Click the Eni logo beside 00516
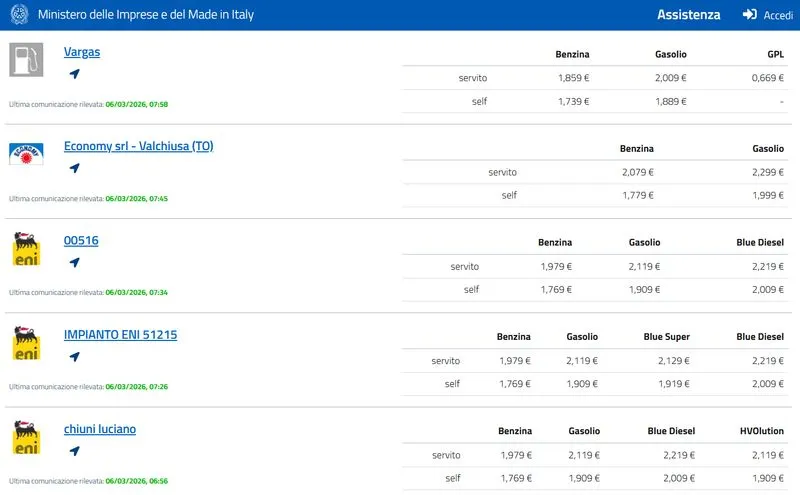The height and width of the screenshot is (495, 800). (x=26, y=249)
